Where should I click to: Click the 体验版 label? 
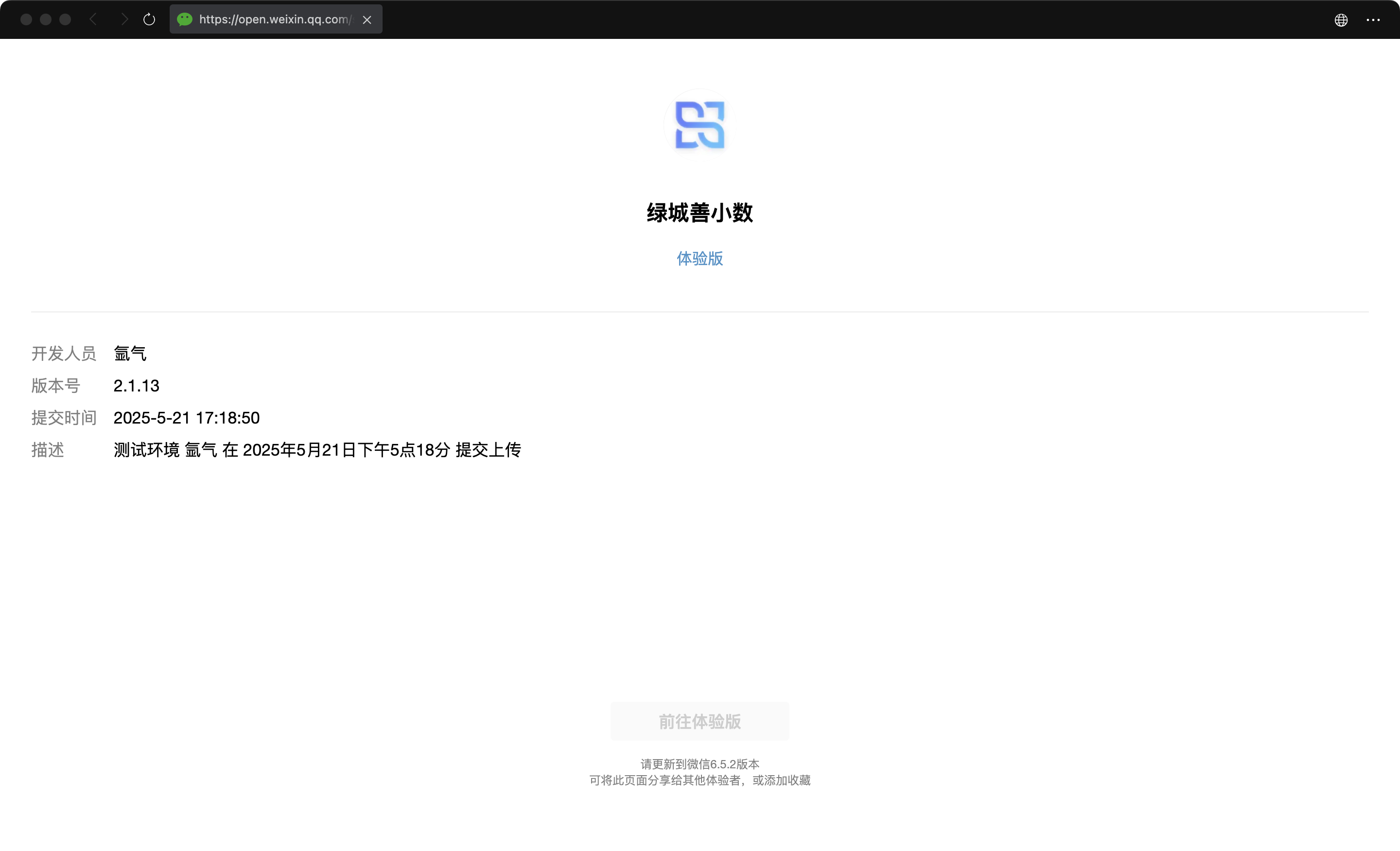click(x=700, y=258)
